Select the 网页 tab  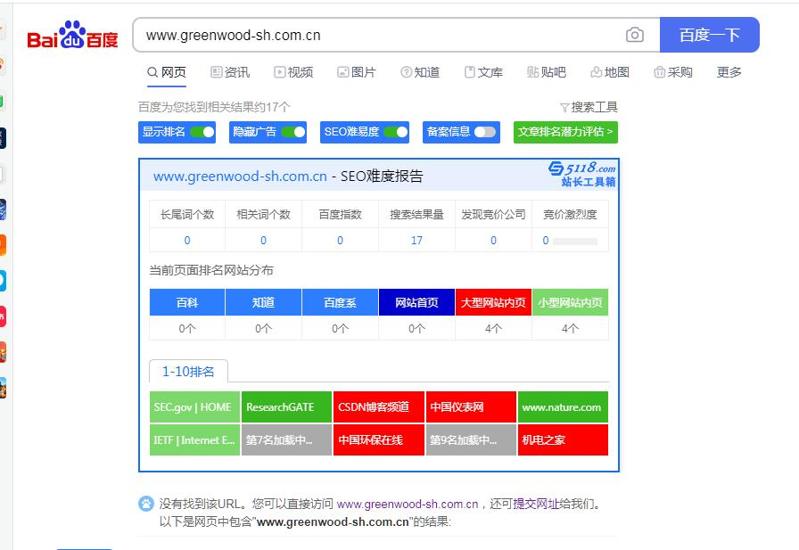coord(167,72)
